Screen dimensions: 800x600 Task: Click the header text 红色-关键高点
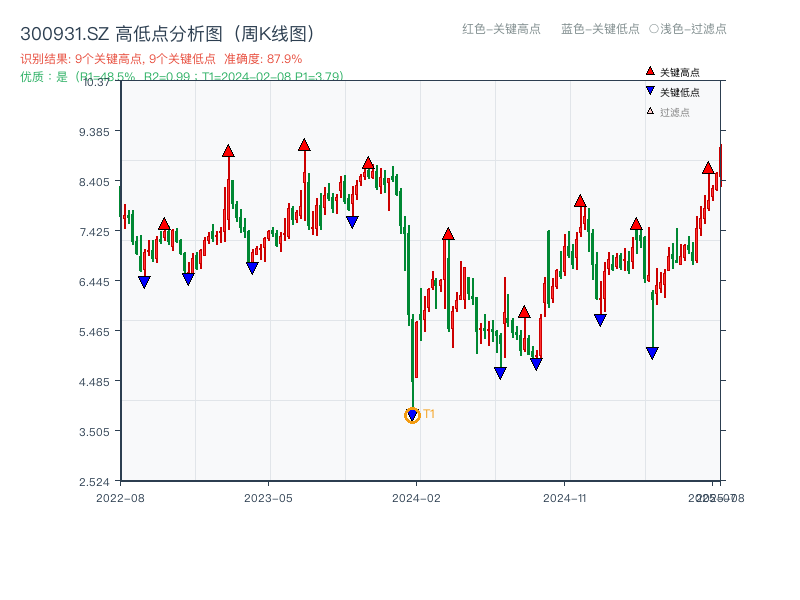pos(501,29)
